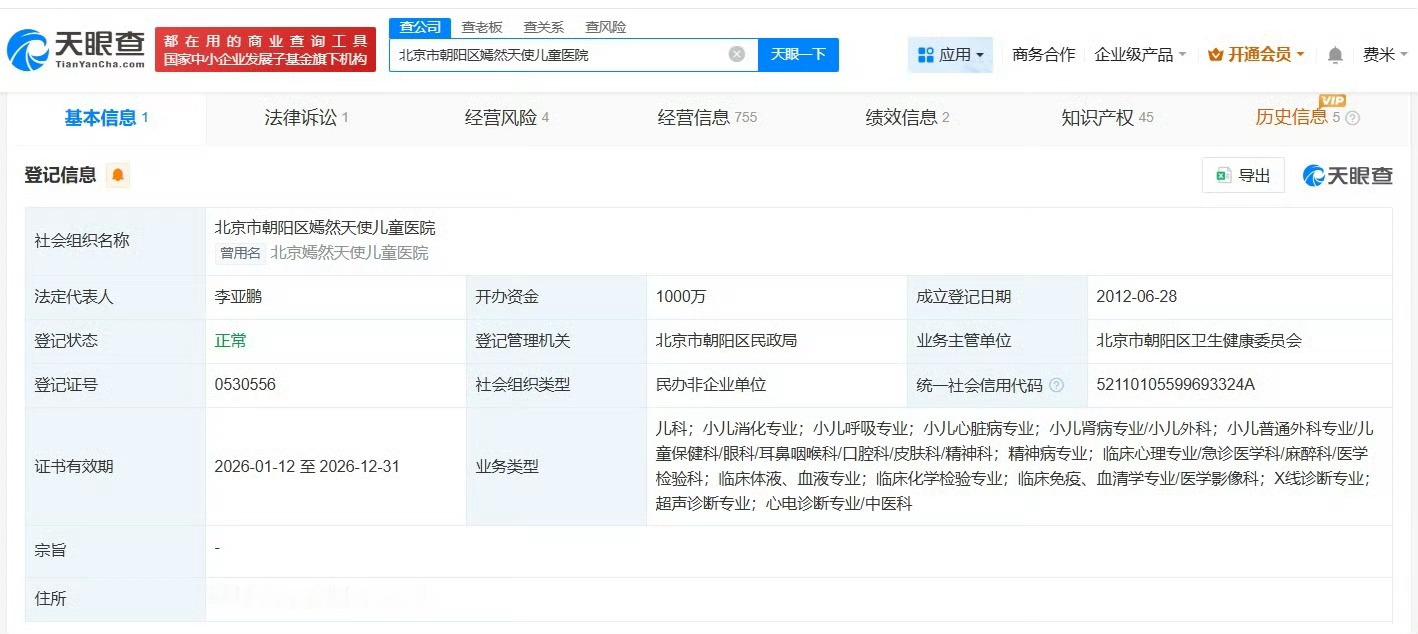The image size is (1418, 634).
Task: Click the 天眼一下 search button
Action: [799, 55]
